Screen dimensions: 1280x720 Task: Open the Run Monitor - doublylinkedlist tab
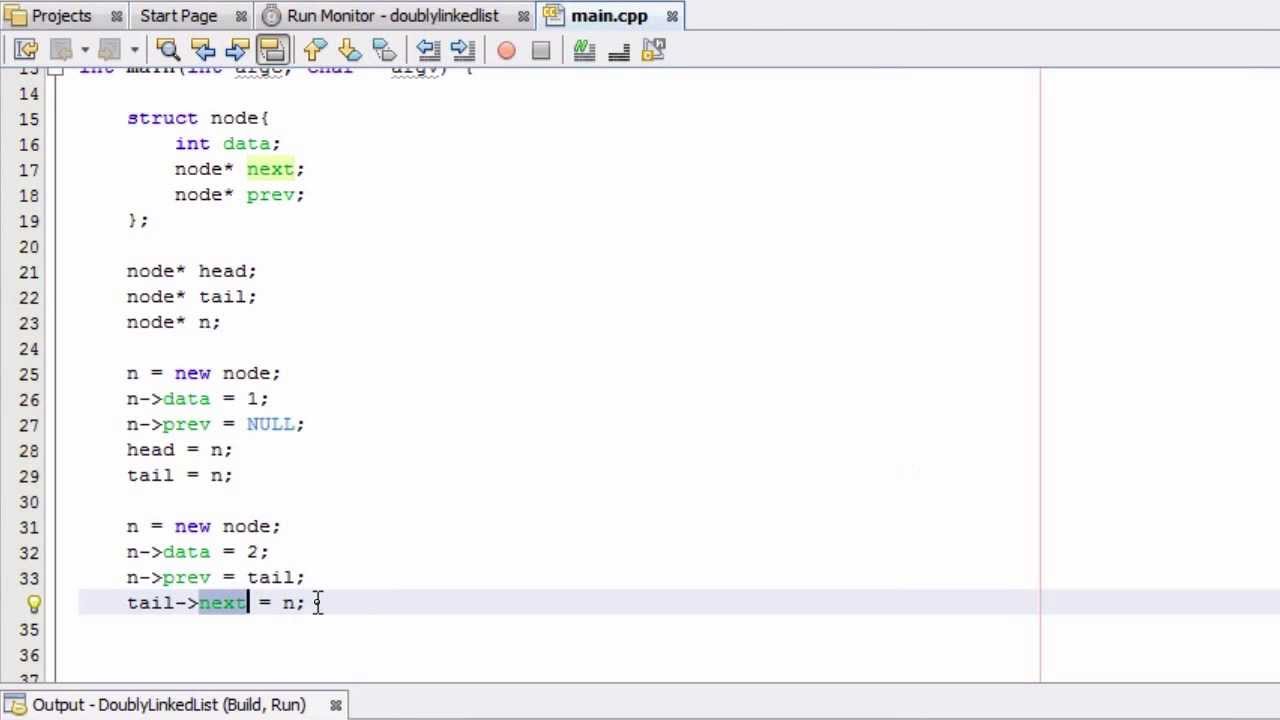click(392, 16)
